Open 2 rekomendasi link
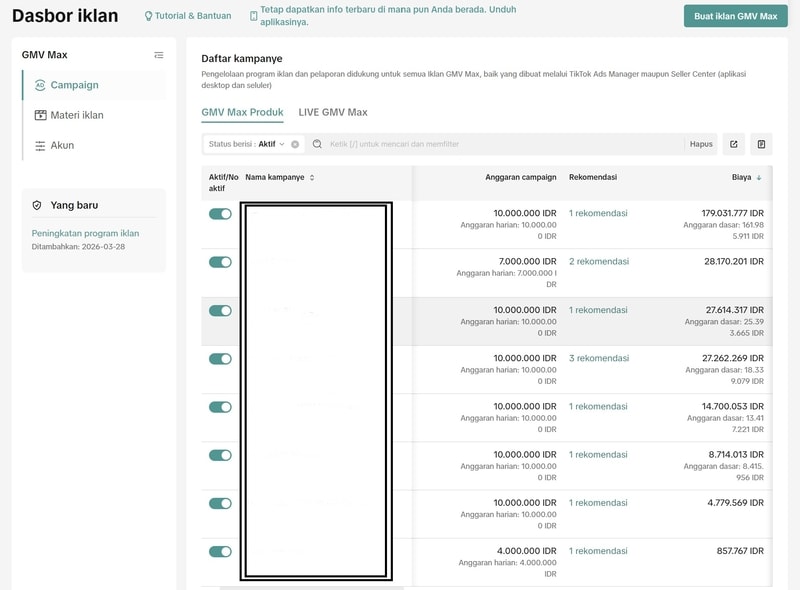This screenshot has width=800, height=590. pos(599,262)
